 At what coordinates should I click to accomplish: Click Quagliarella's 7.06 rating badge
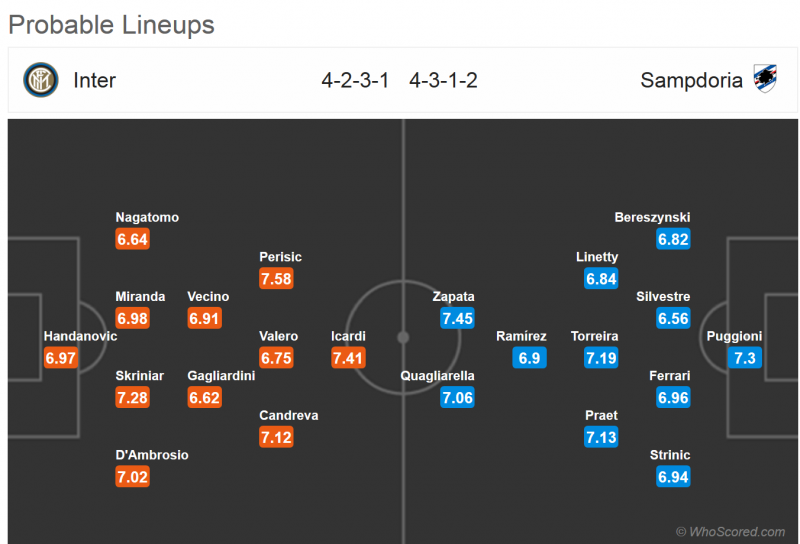(x=457, y=398)
